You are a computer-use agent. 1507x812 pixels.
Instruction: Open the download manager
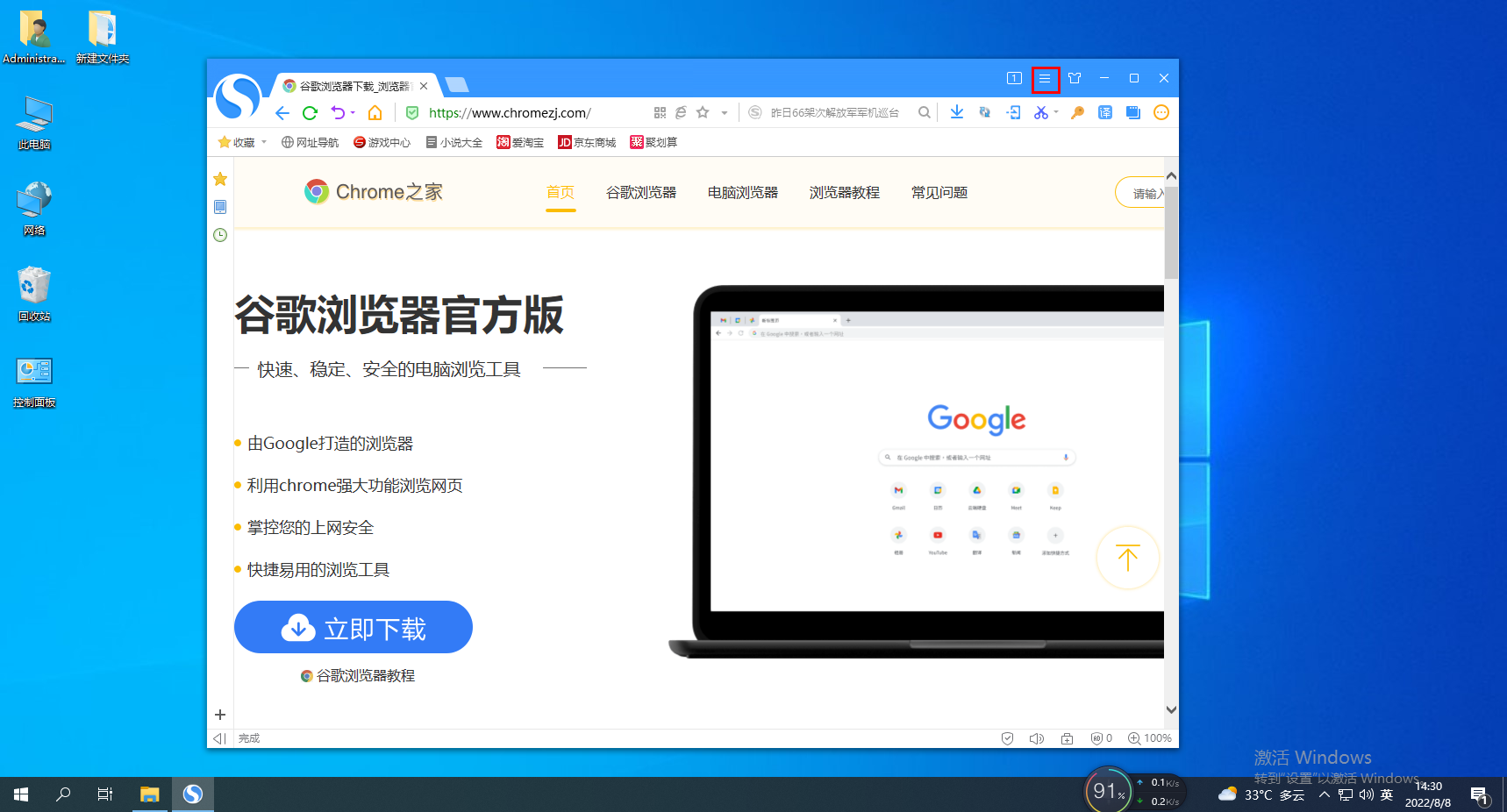click(x=956, y=112)
